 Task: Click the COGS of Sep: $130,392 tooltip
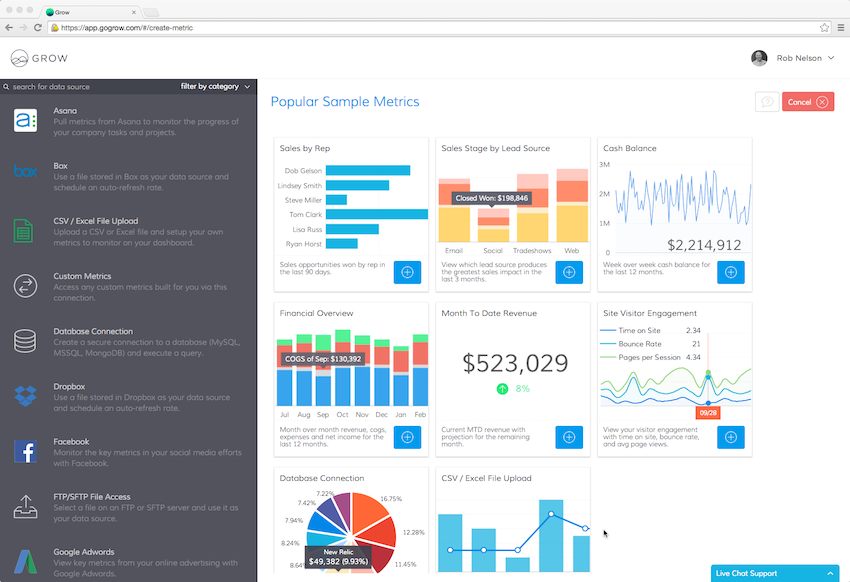click(323, 359)
